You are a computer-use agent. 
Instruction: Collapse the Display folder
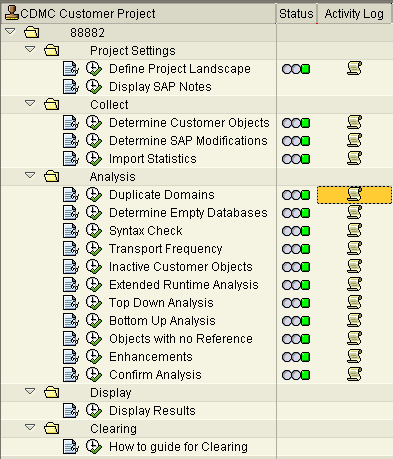click(30, 391)
